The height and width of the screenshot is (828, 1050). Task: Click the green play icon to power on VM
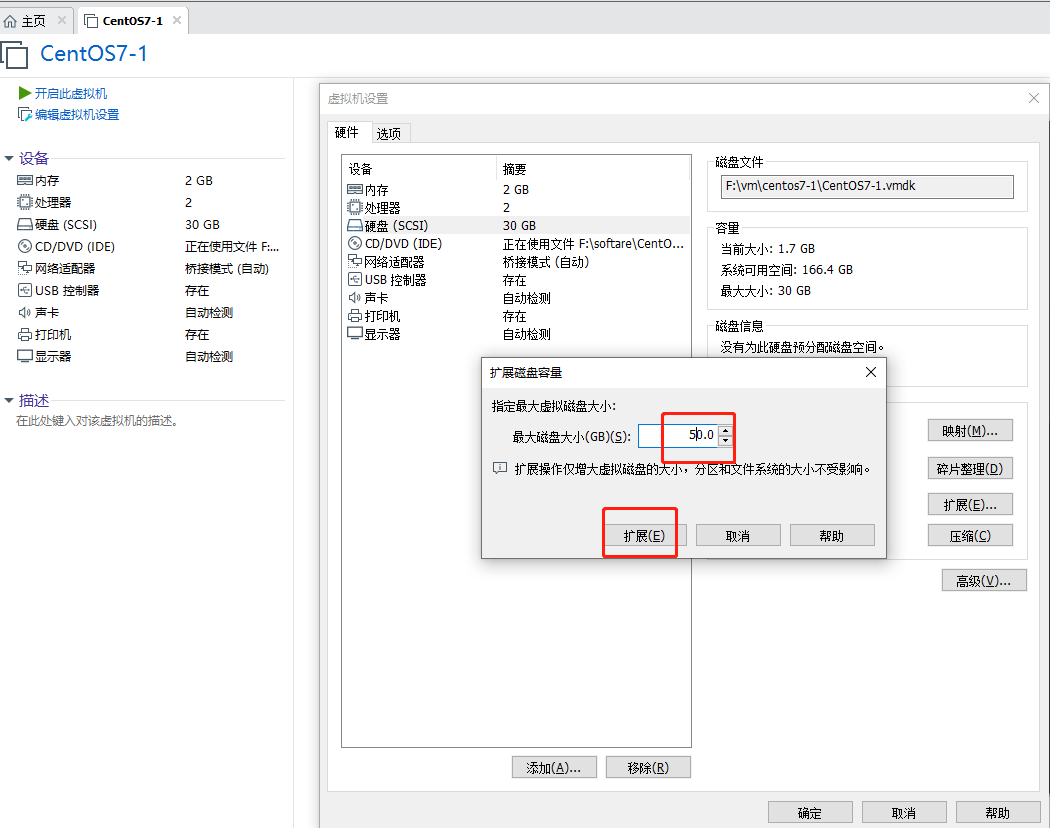click(25, 93)
